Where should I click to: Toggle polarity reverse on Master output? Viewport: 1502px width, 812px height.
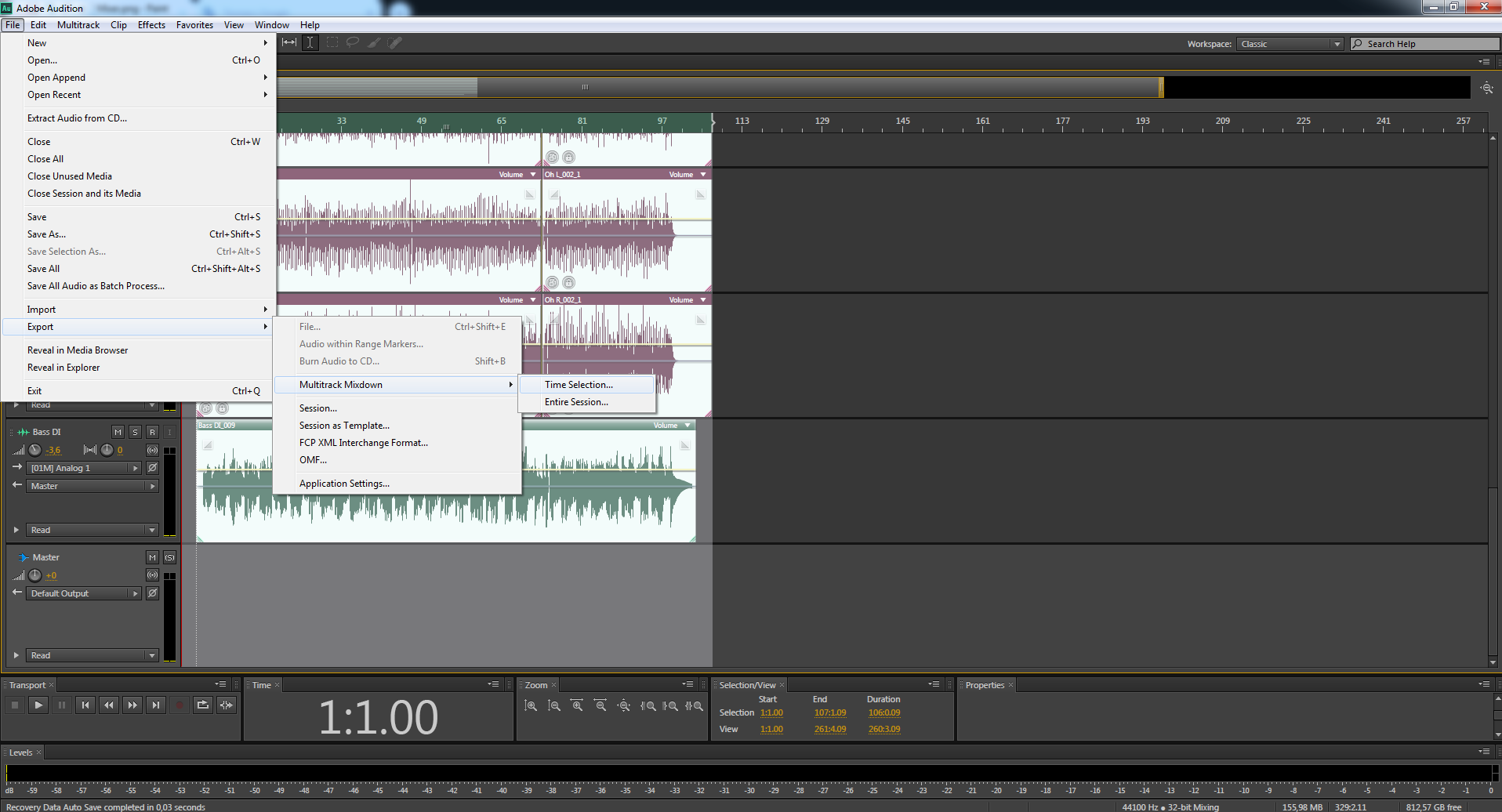(x=153, y=593)
